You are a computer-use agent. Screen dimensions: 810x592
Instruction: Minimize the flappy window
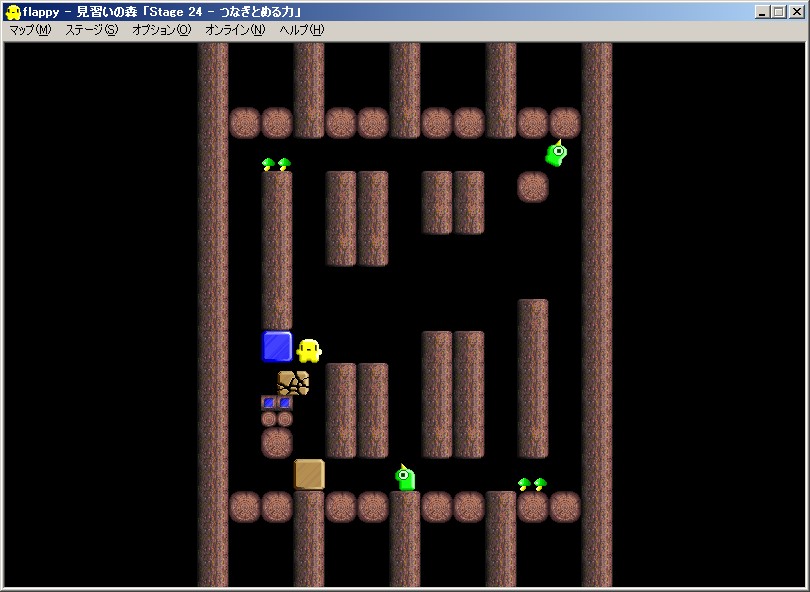tap(762, 12)
